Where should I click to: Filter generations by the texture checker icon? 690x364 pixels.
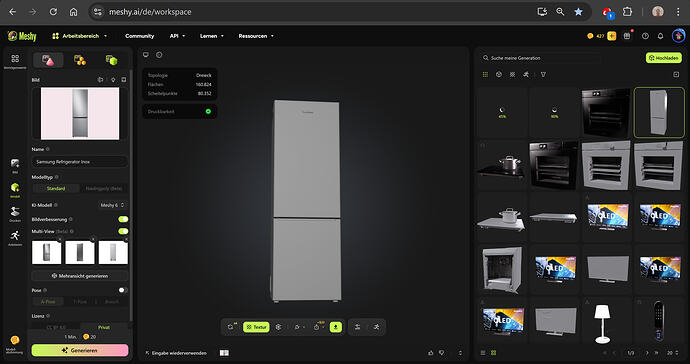(x=512, y=74)
